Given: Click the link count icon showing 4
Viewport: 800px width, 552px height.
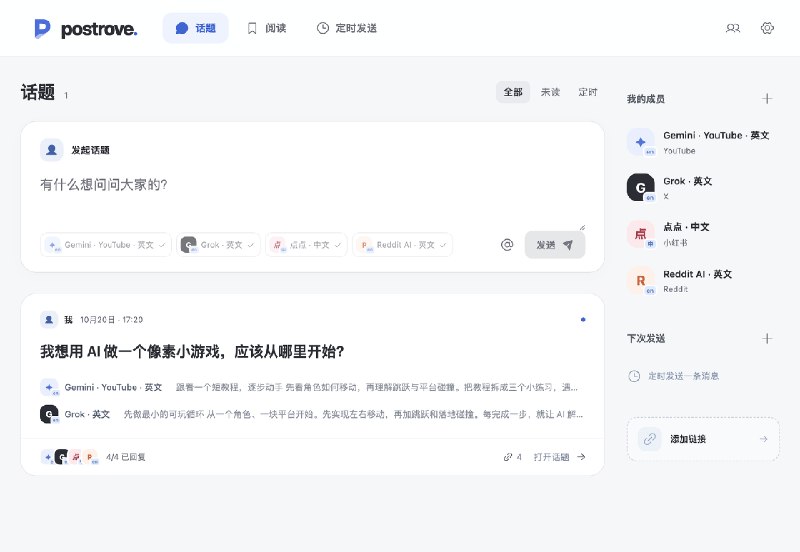Looking at the screenshot, I should coord(512,457).
